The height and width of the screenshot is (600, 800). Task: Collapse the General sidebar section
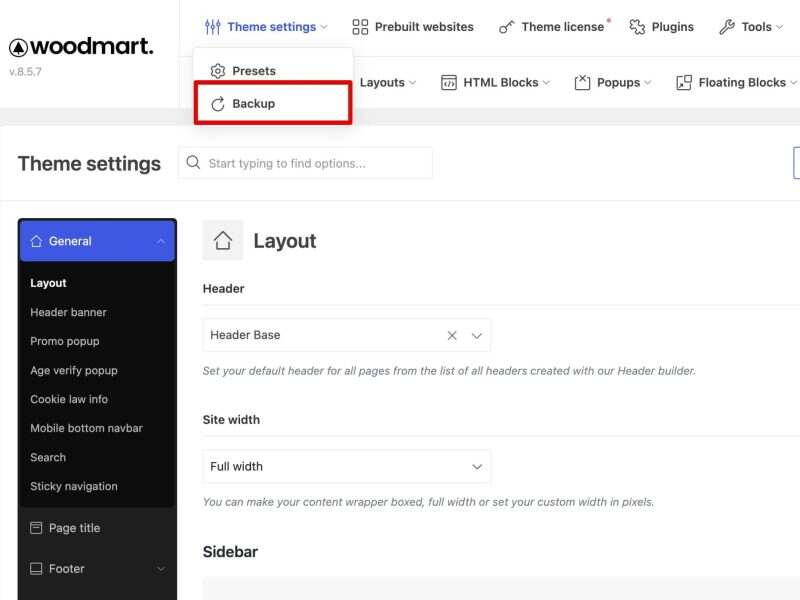click(161, 241)
